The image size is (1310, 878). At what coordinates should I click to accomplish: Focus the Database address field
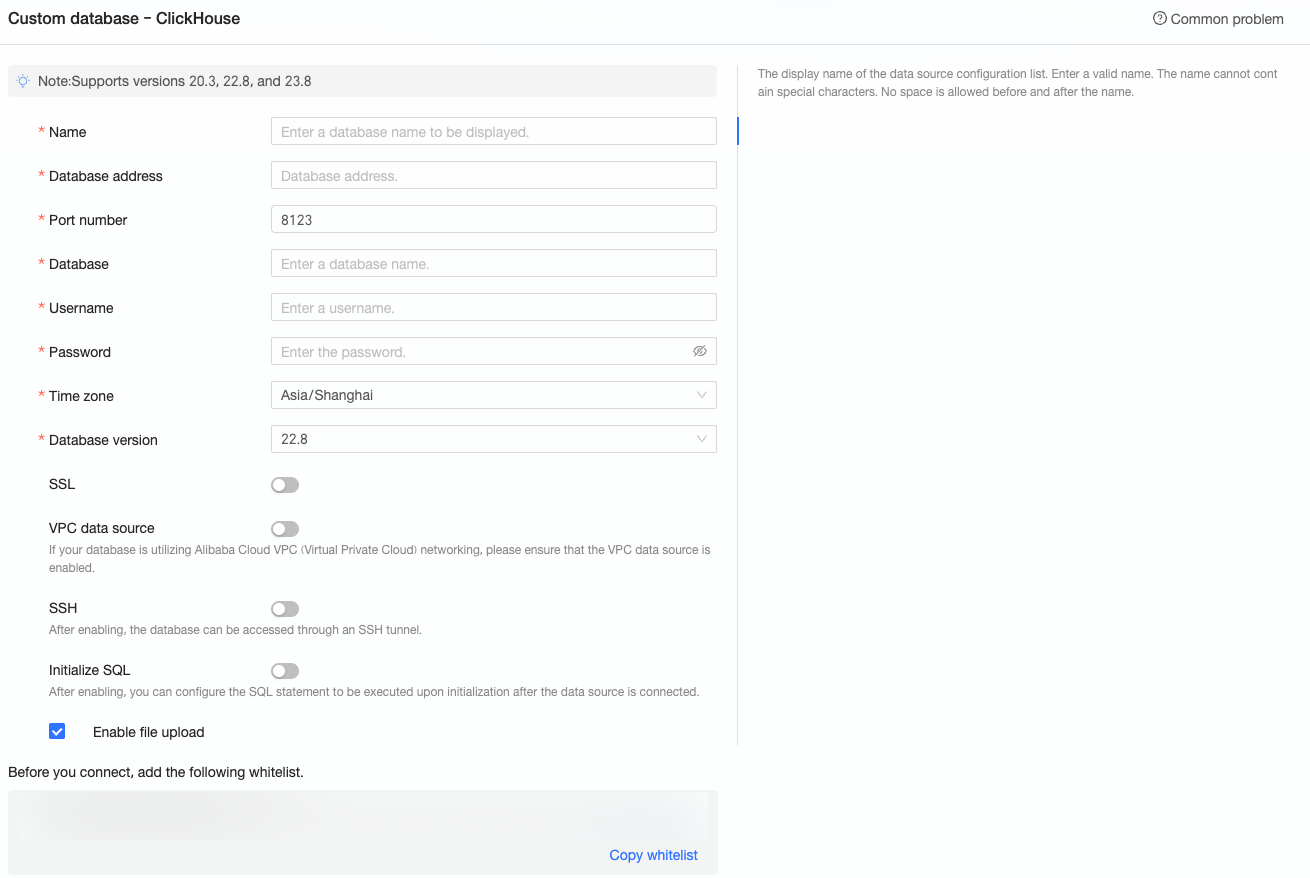click(494, 175)
